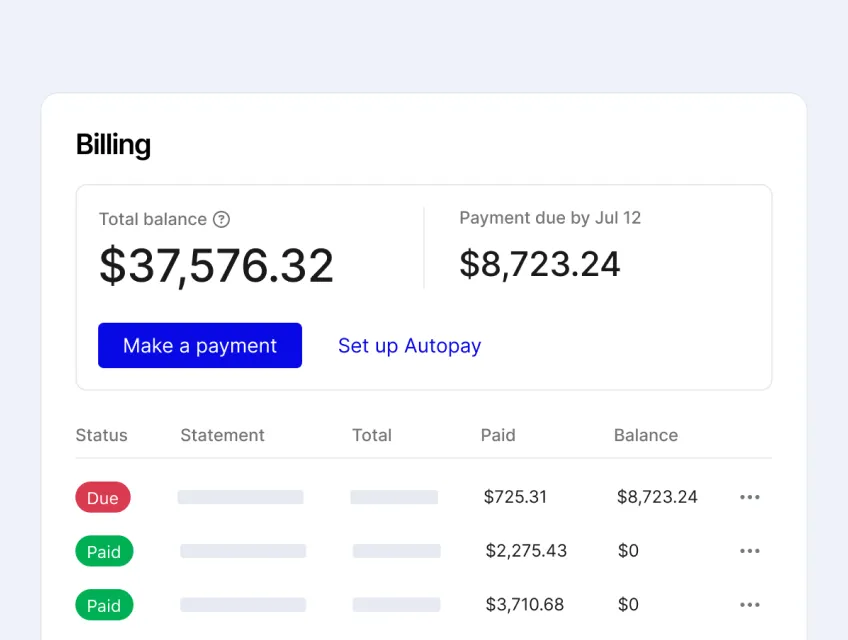
Task: Click the Billing page heading
Action: point(112,144)
